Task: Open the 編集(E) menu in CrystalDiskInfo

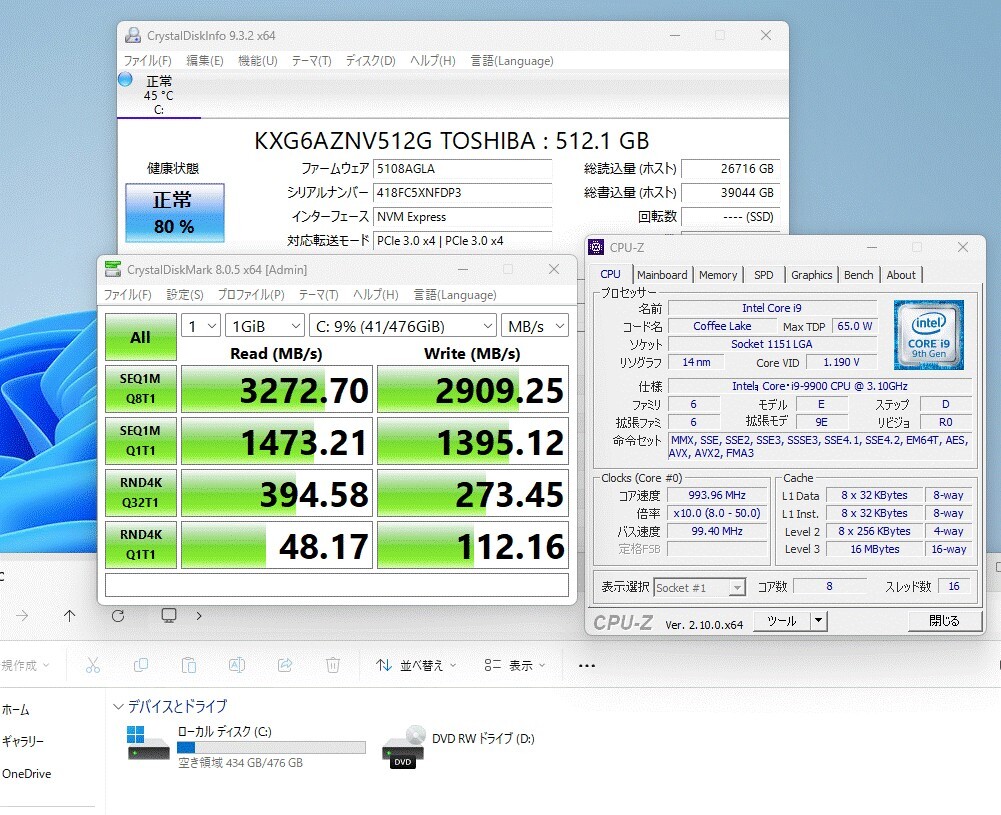Action: click(204, 61)
